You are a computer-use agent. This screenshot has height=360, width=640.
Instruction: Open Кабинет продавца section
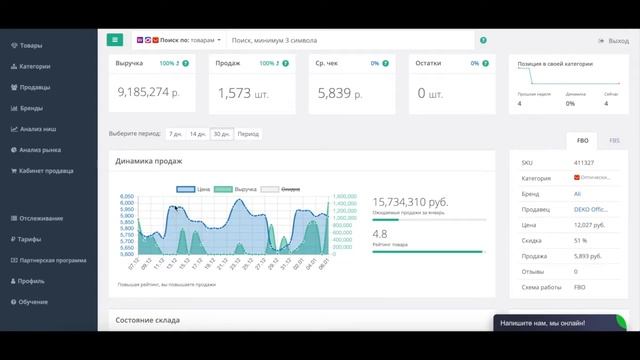coord(42,171)
